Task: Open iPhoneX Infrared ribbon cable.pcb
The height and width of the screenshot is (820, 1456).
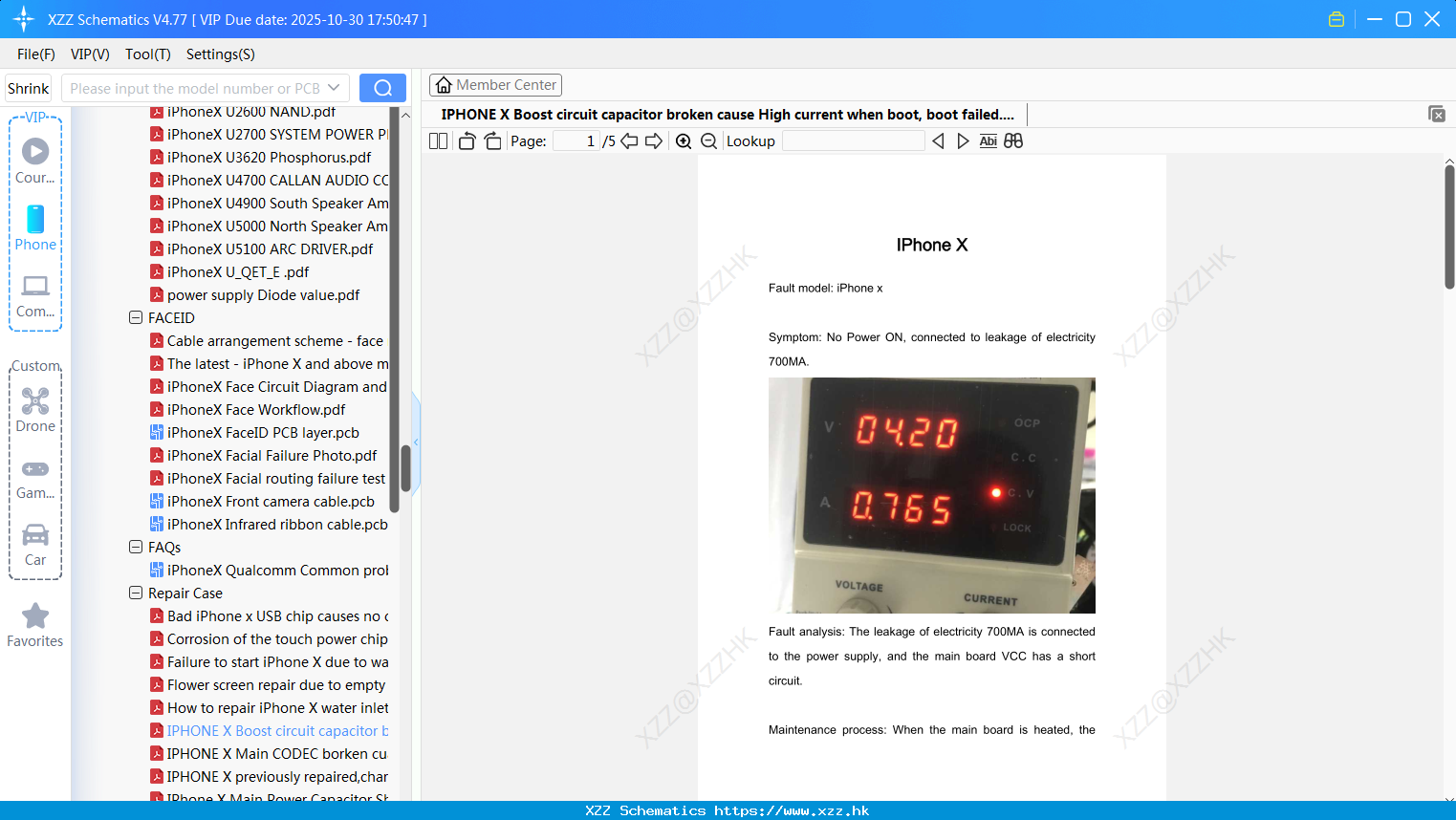Action: pos(277,524)
